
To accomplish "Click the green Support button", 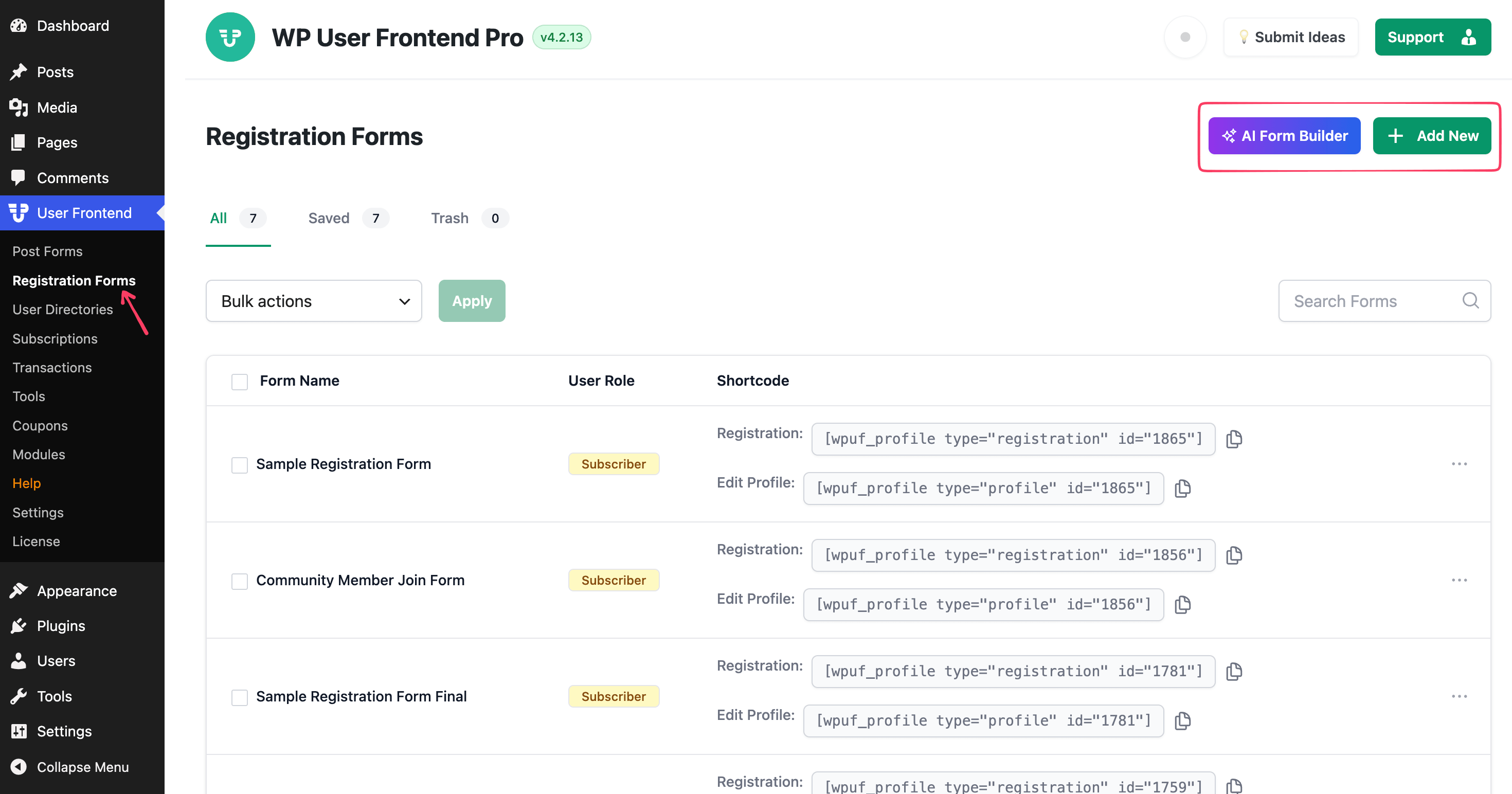I will (1433, 37).
